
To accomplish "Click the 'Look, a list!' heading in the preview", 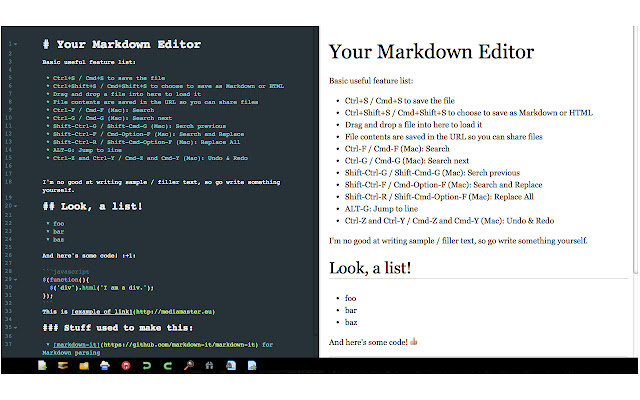I will click(370, 268).
